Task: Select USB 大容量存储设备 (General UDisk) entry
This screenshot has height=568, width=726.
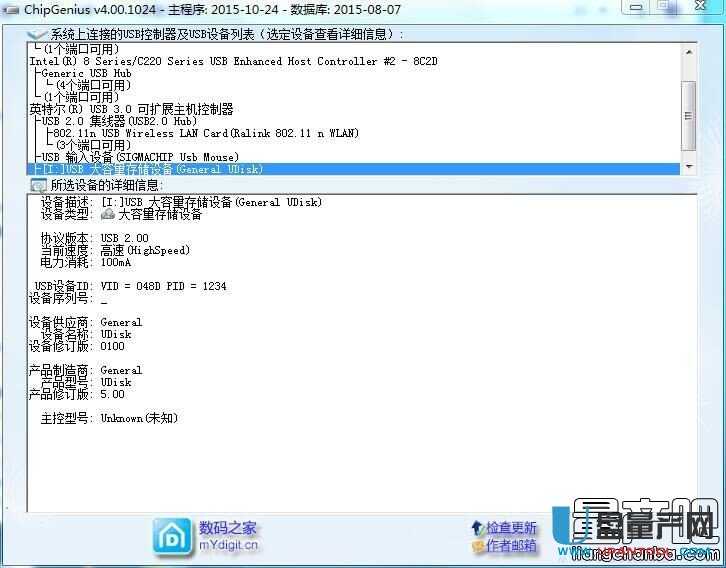Action: (150, 170)
